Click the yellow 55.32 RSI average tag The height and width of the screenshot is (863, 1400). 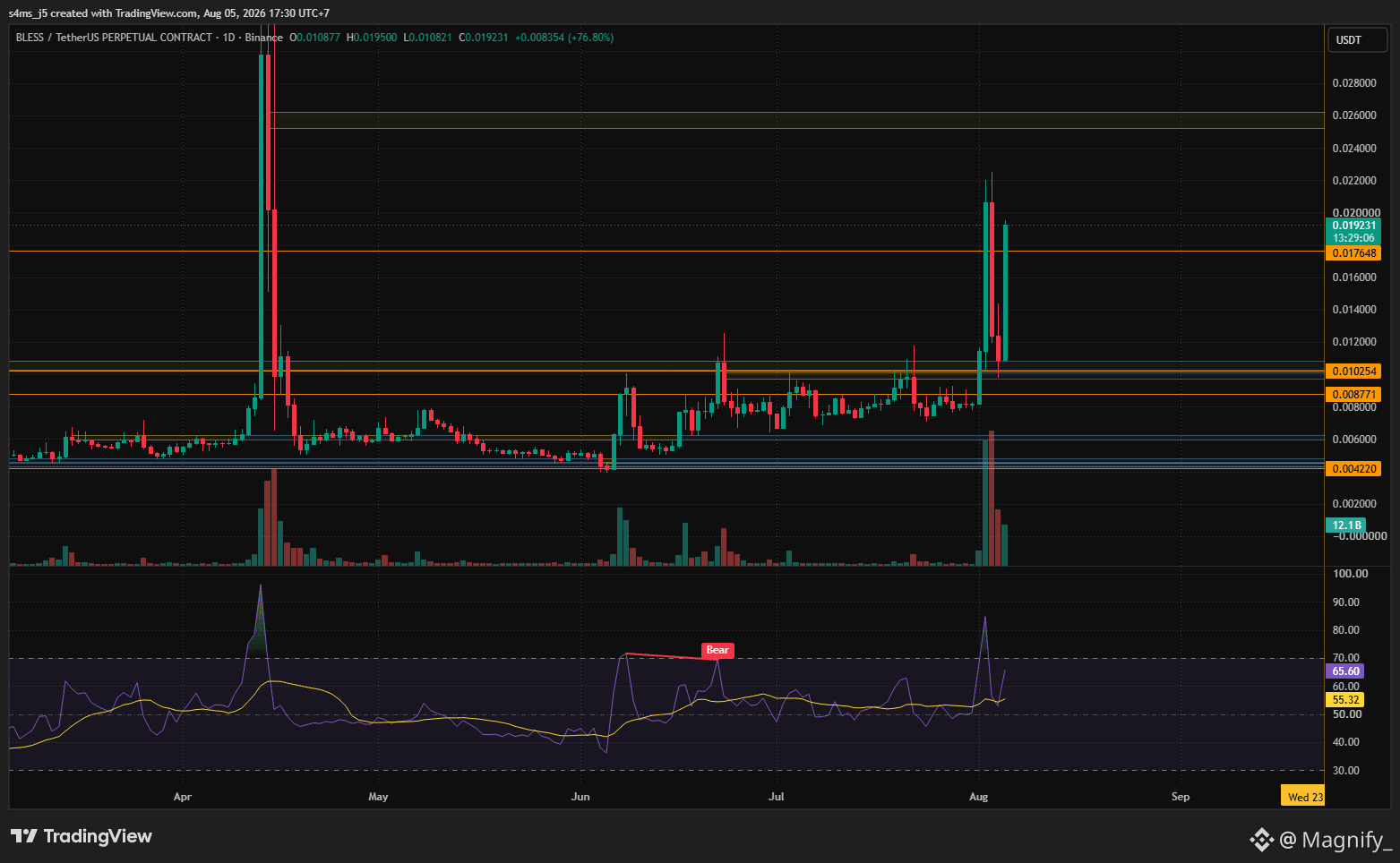[1345, 700]
